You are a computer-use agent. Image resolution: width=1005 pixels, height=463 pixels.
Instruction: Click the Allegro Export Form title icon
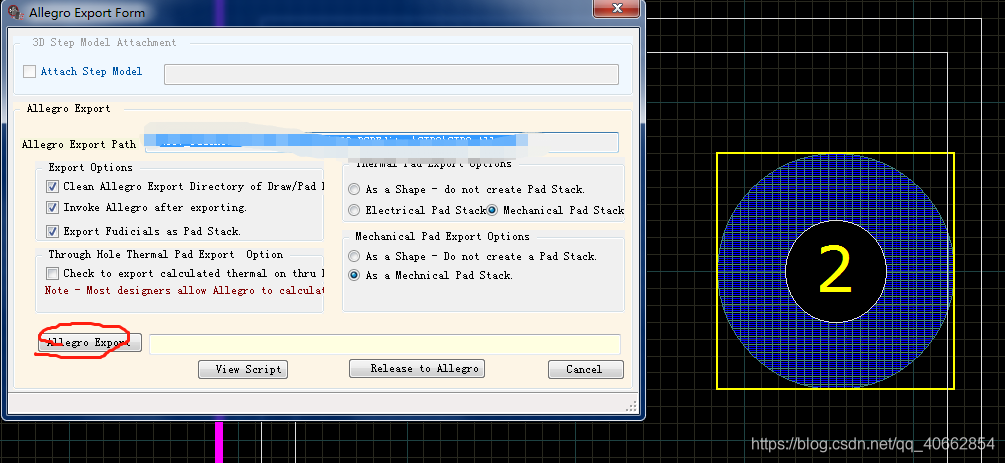pyautogui.click(x=15, y=12)
